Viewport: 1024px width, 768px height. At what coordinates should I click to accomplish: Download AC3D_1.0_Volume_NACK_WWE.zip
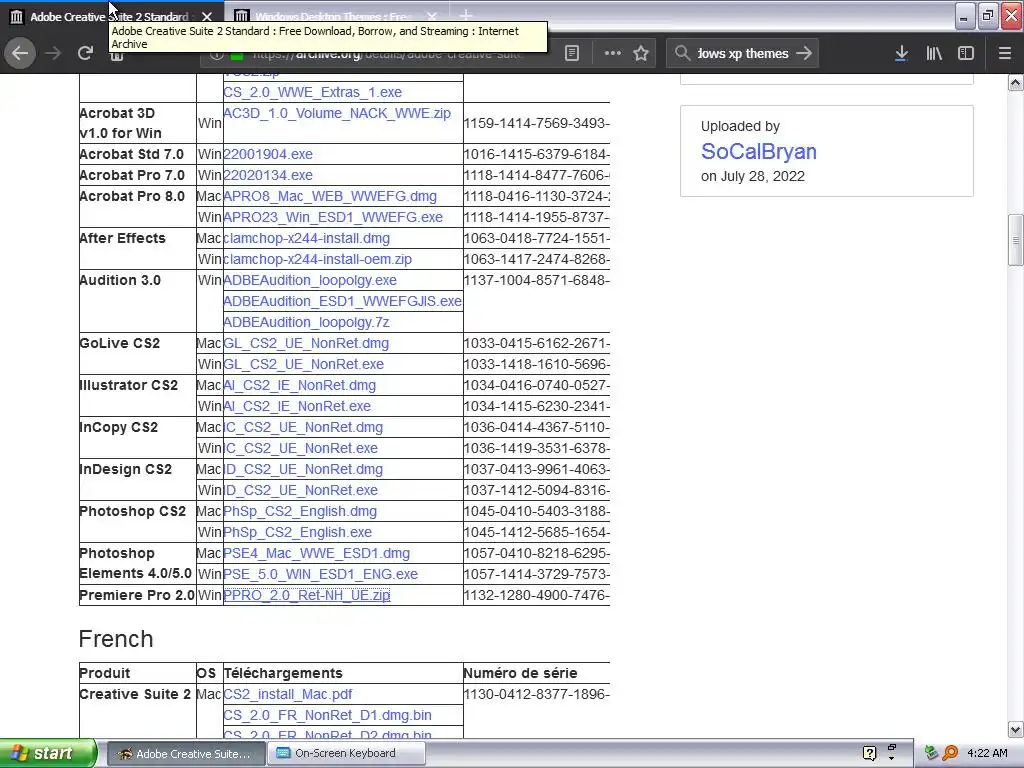pyautogui.click(x=337, y=113)
